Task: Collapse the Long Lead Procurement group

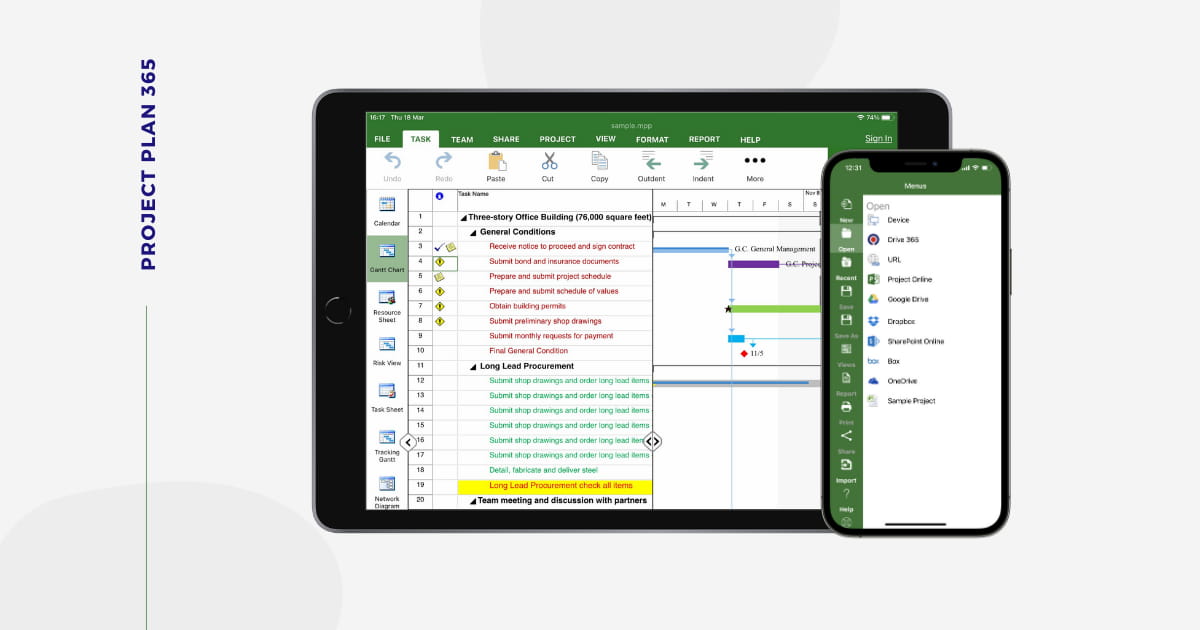Action: point(474,366)
